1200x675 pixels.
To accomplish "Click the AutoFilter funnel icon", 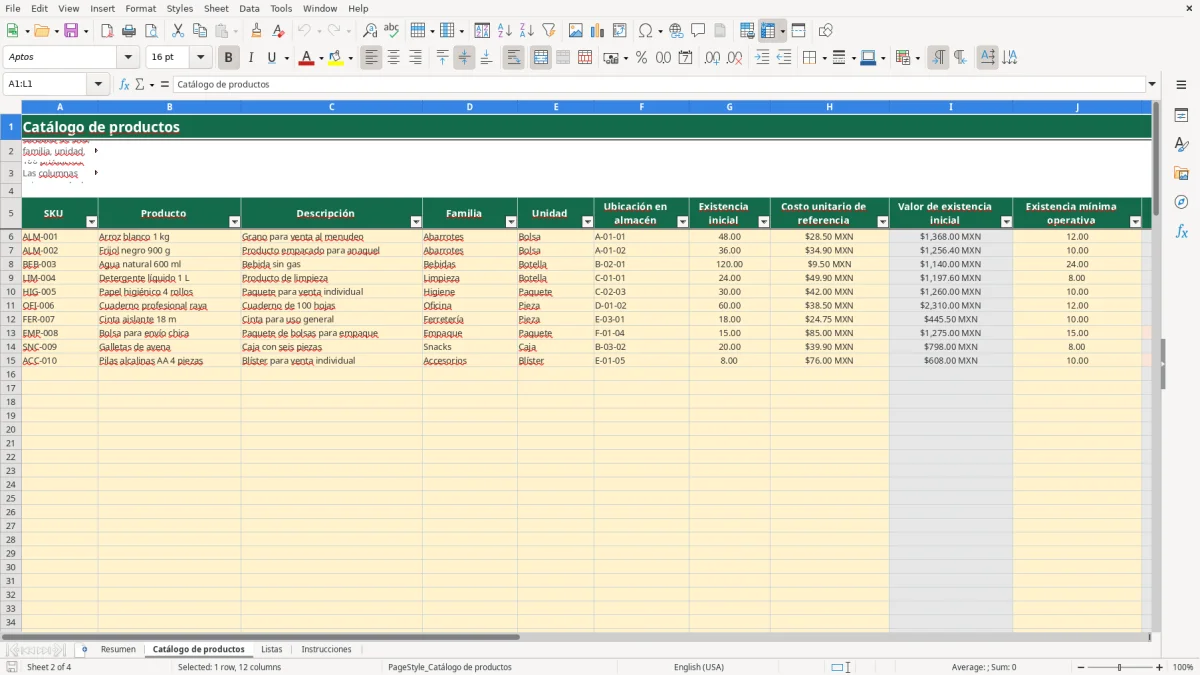I will 548,31.
